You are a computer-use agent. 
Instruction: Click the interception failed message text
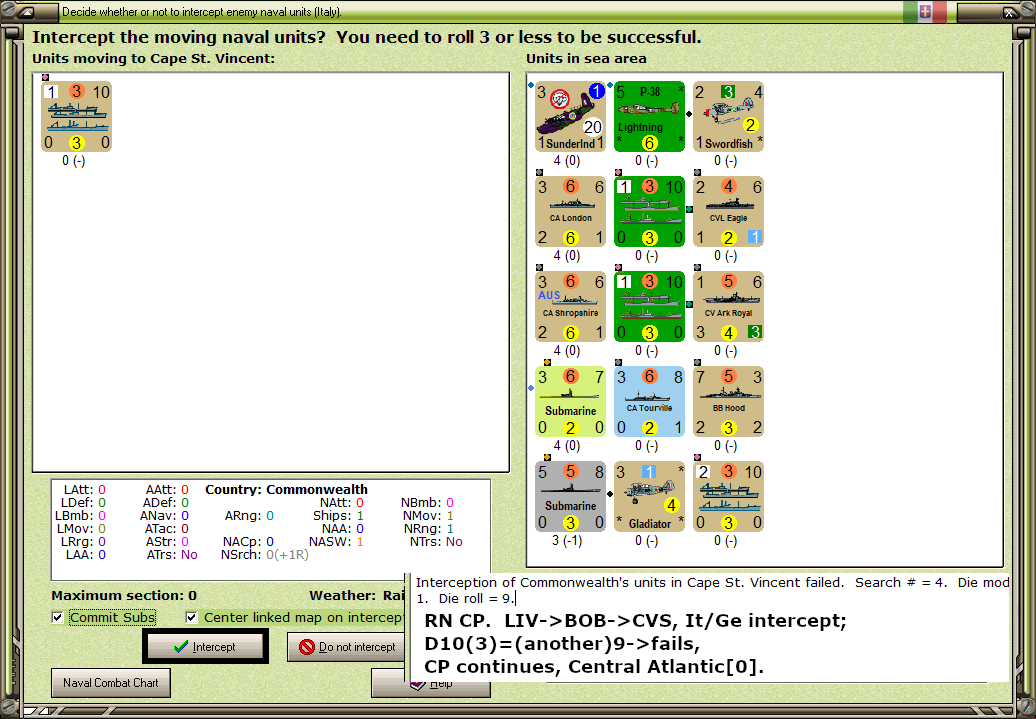pyautogui.click(x=712, y=590)
